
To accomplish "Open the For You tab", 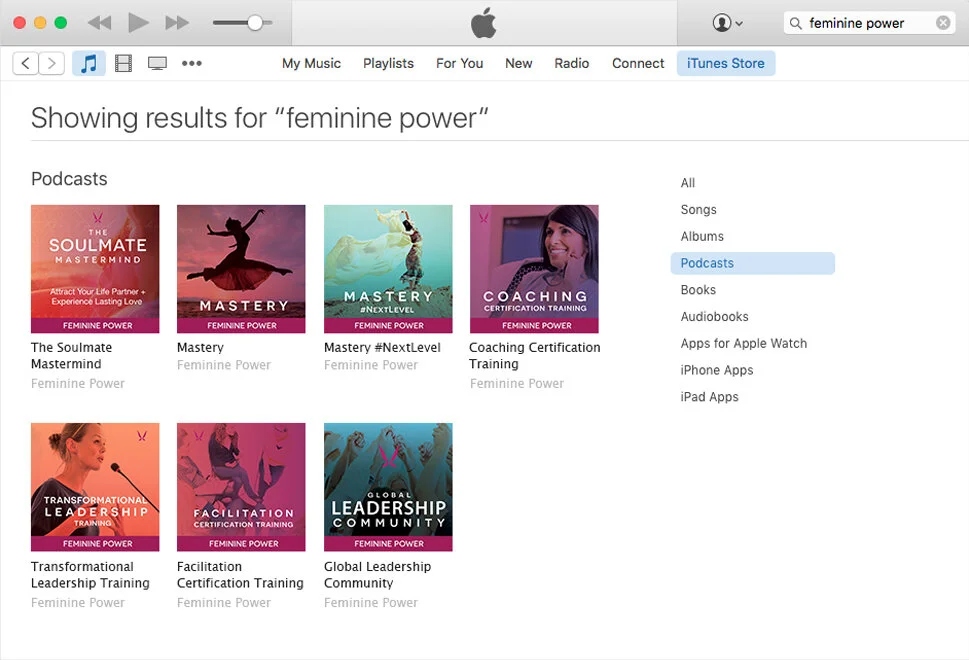I will pos(459,63).
